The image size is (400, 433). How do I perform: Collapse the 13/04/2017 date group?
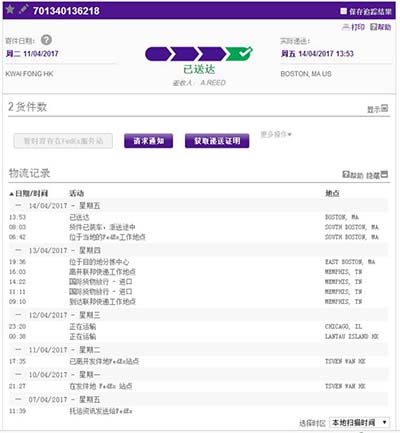pos(18,250)
